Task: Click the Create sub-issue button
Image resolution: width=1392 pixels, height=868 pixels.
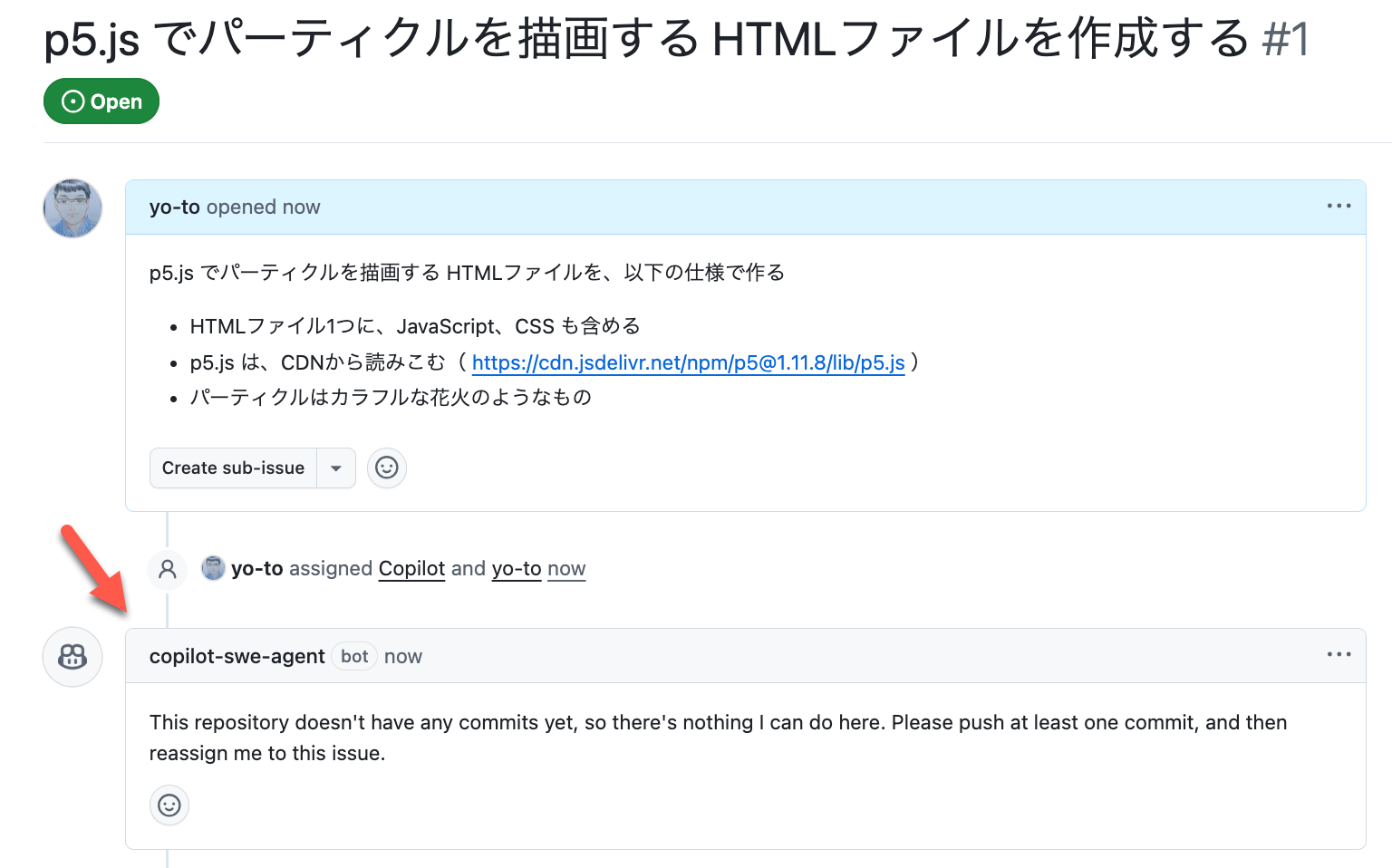Action: pyautogui.click(x=233, y=468)
